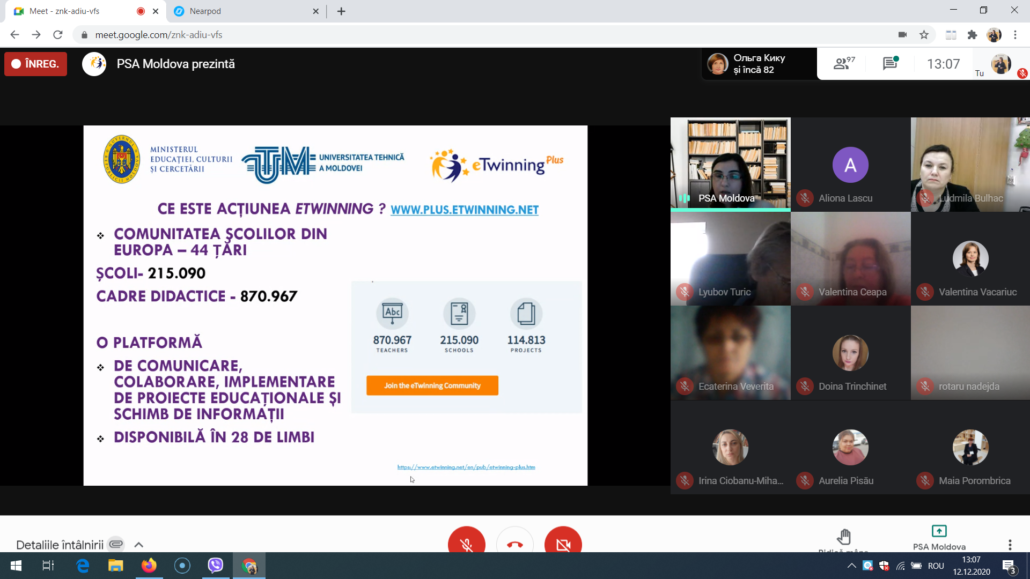The height and width of the screenshot is (579, 1030).
Task: Toggle the camera on/off button
Action: click(x=562, y=543)
